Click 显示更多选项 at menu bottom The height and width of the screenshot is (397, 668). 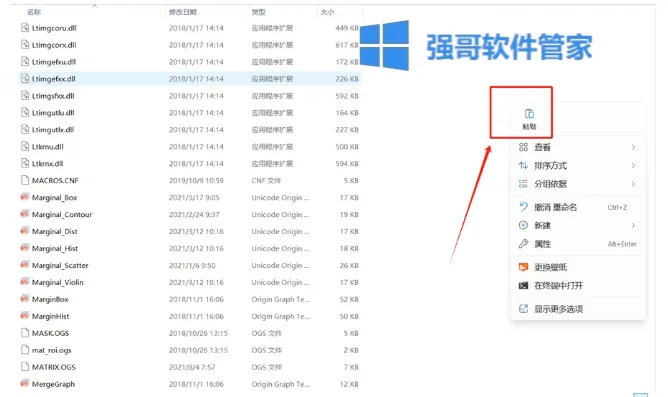coord(578,309)
